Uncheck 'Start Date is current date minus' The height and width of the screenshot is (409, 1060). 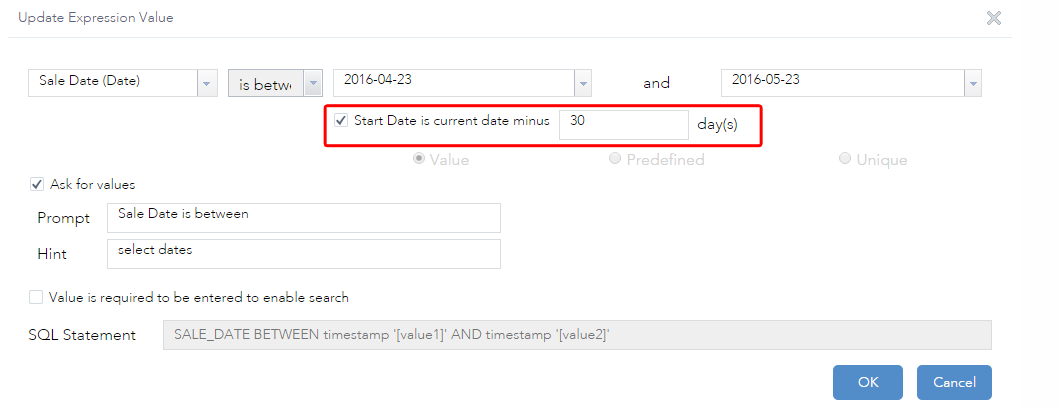click(x=341, y=121)
